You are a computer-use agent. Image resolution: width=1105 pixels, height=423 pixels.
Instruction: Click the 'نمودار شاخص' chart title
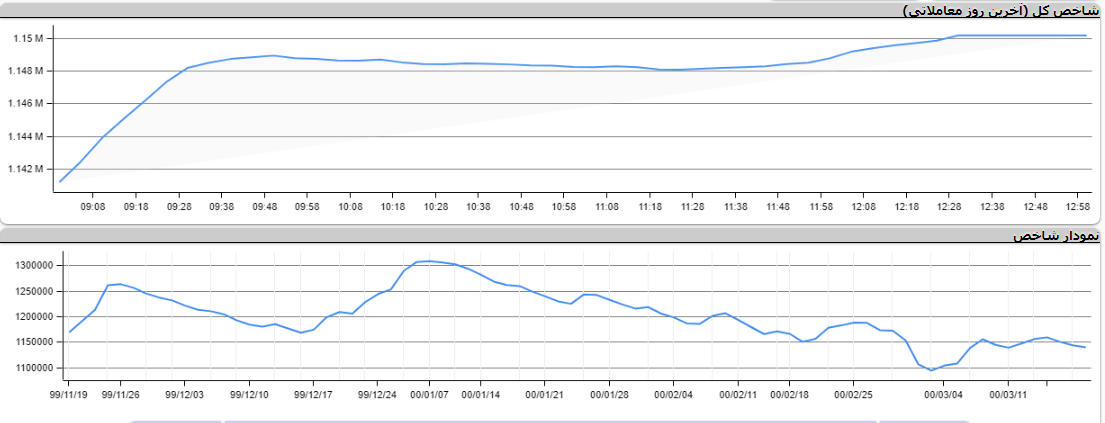click(1056, 236)
